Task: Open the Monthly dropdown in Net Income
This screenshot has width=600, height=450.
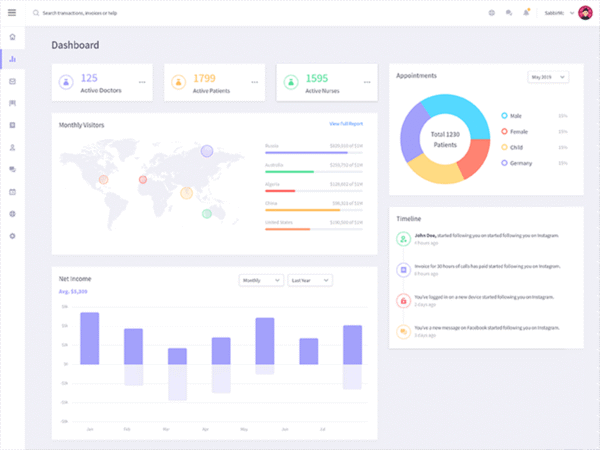Action: tap(261, 281)
